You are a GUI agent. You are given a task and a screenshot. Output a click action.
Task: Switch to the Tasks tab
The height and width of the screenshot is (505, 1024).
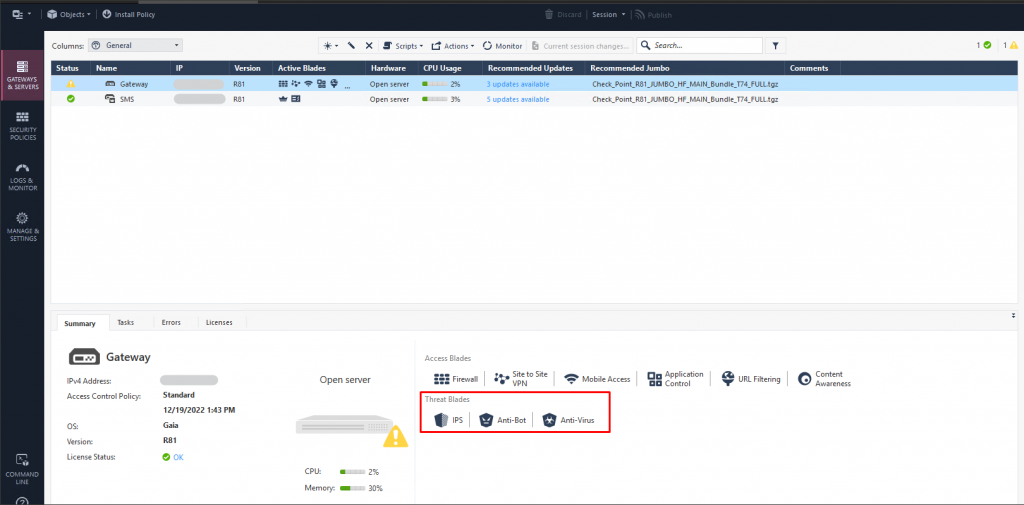[125, 323]
